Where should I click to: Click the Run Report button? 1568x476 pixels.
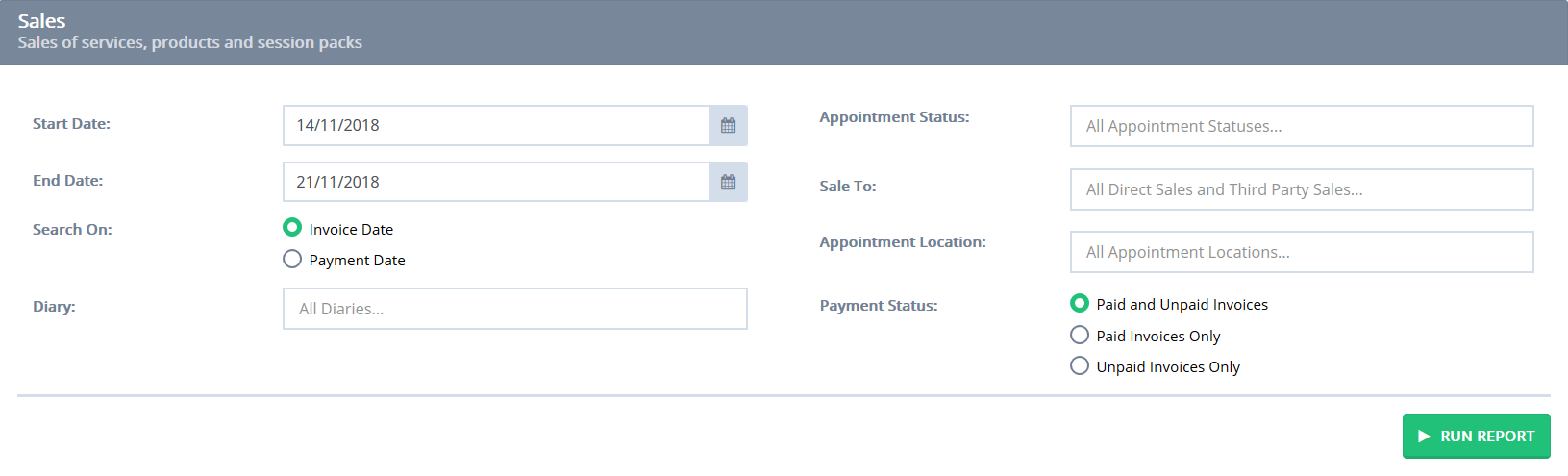[x=1476, y=437]
